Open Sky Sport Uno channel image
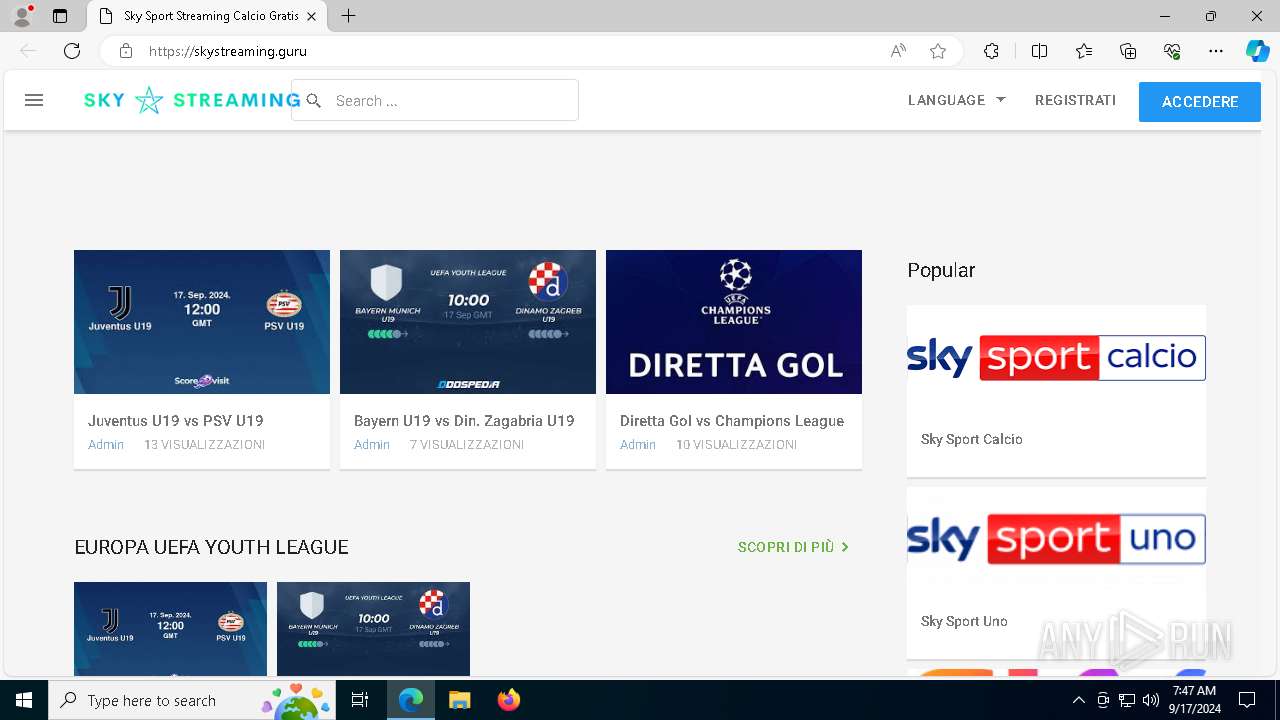The width and height of the screenshot is (1280, 720). 1056,539
